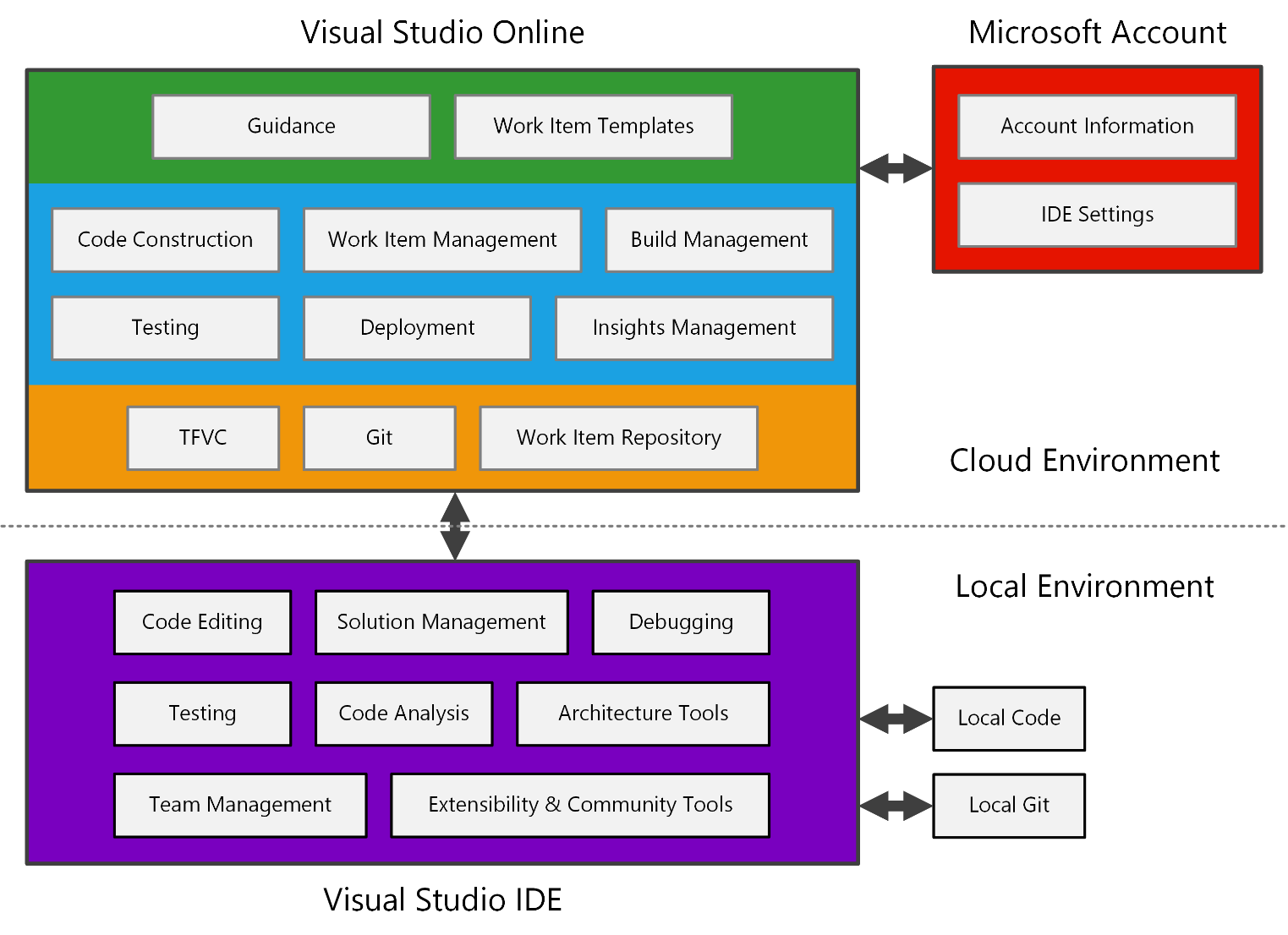Click the Solution Management box
1288x935 pixels.
click(x=441, y=622)
